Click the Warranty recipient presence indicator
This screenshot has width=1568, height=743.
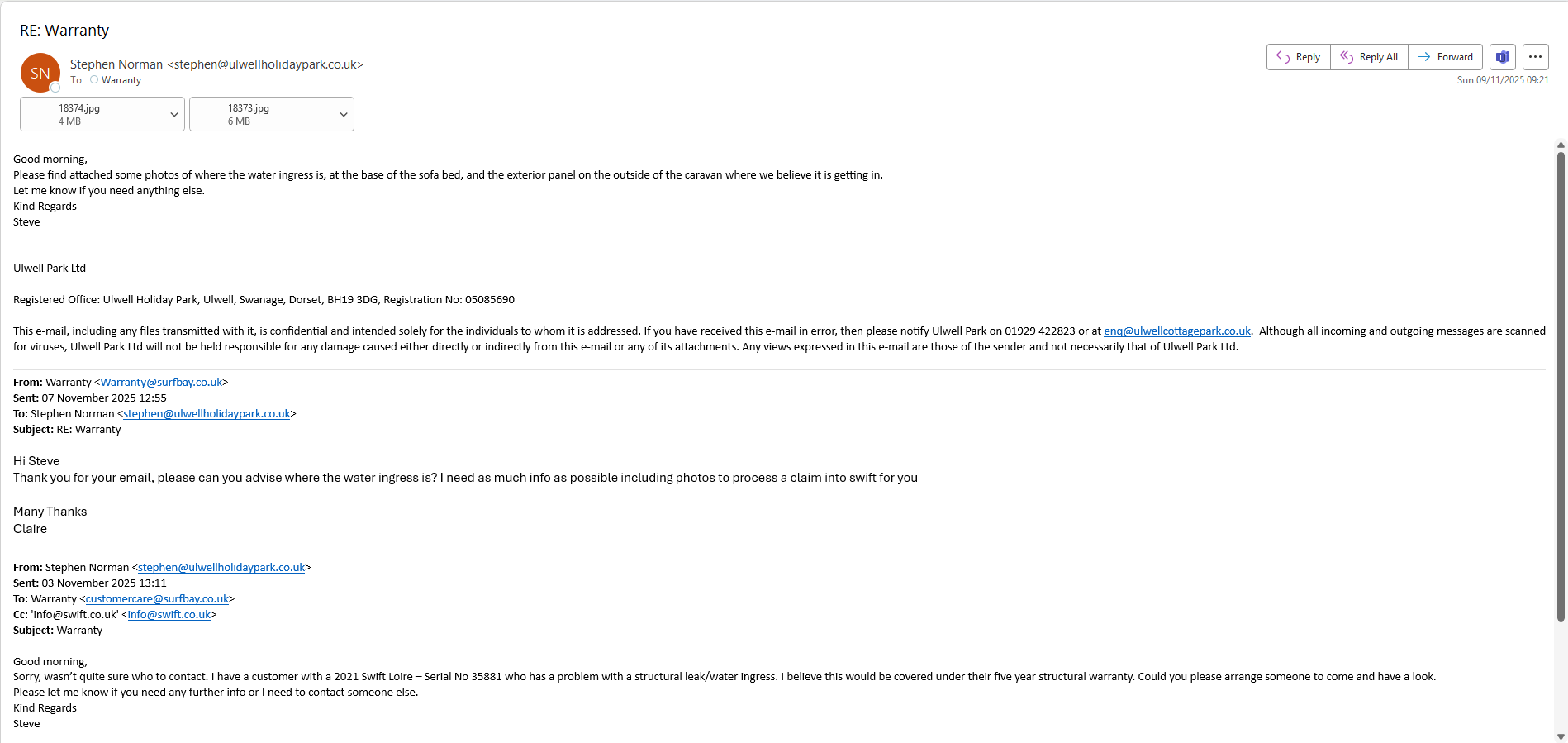[x=94, y=80]
